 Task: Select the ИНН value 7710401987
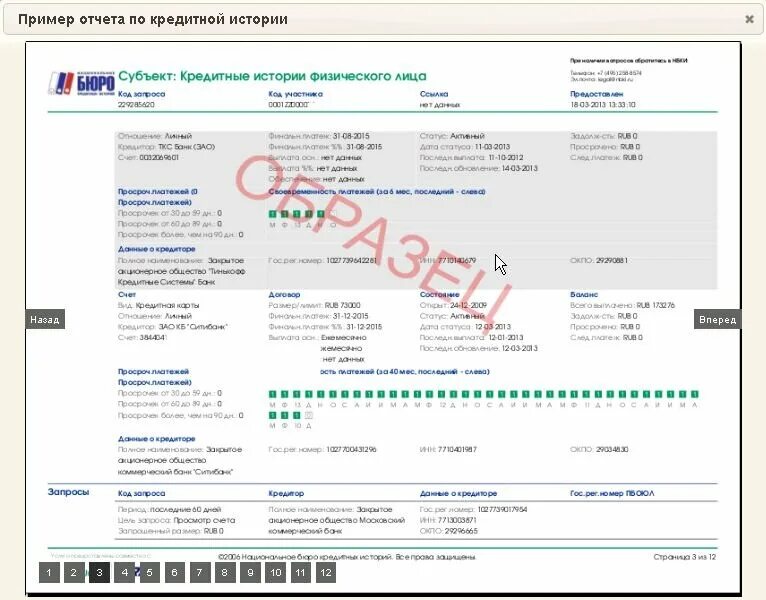tap(457, 449)
